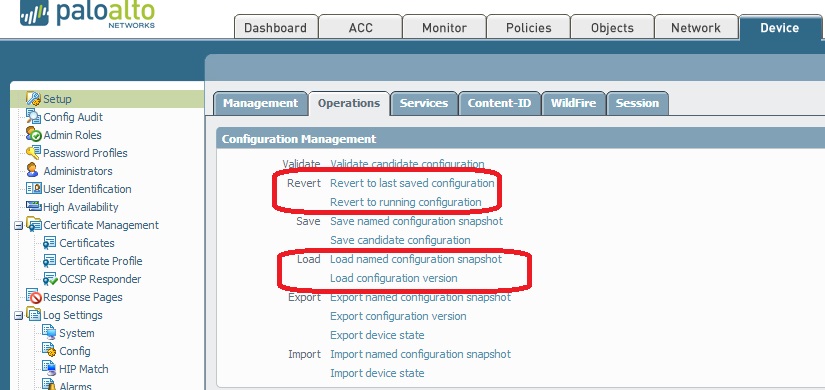
Task: Click the Config Audit magnifier icon
Action: coord(34,116)
